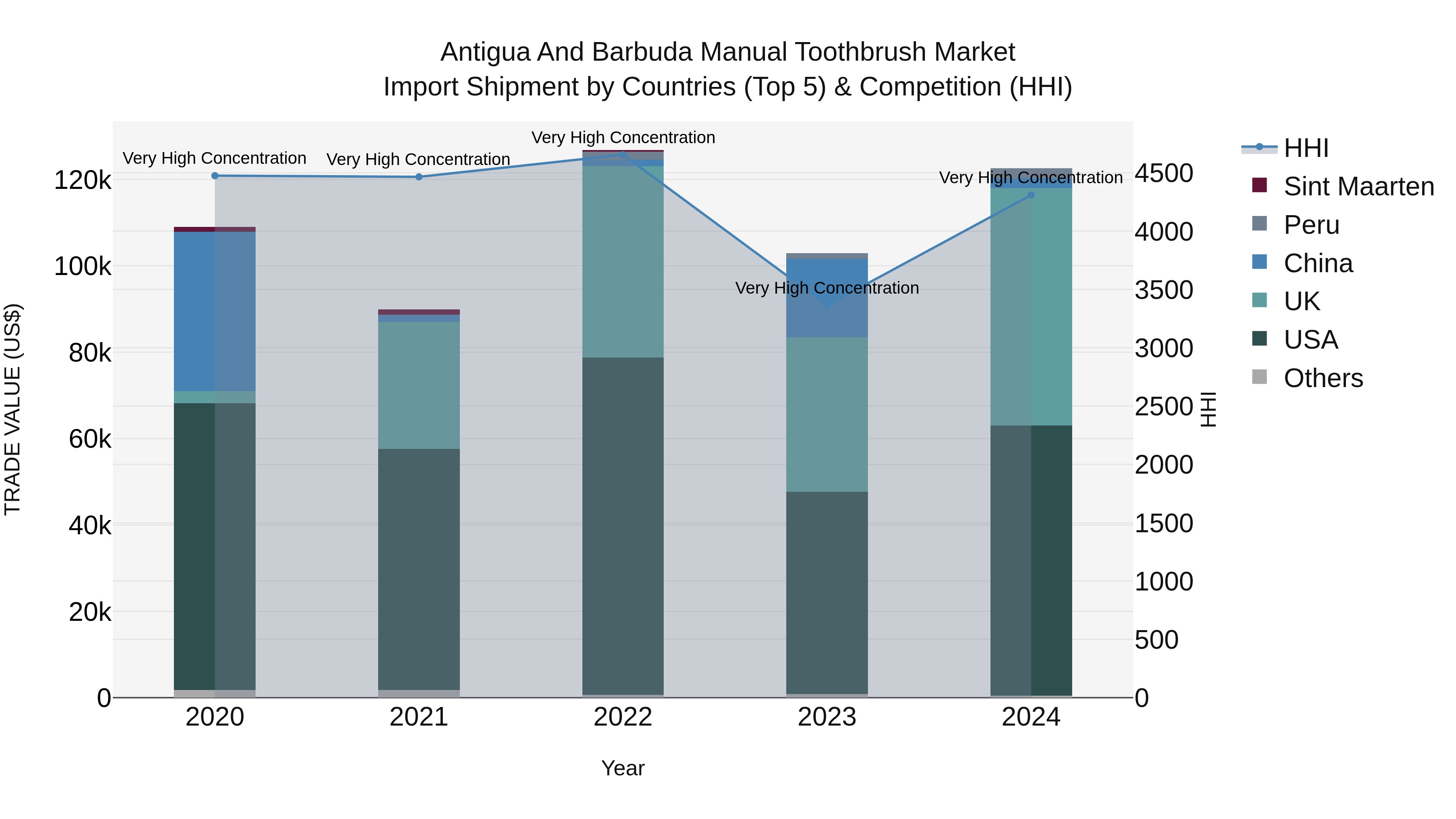
Task: Toggle China series in legend
Action: pos(1302,263)
